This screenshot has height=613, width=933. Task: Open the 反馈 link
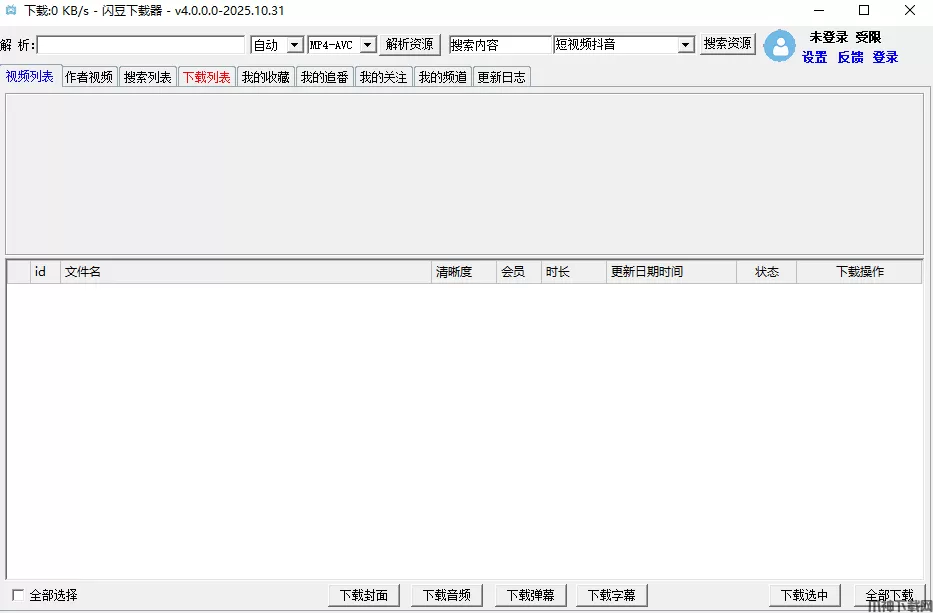tap(850, 57)
